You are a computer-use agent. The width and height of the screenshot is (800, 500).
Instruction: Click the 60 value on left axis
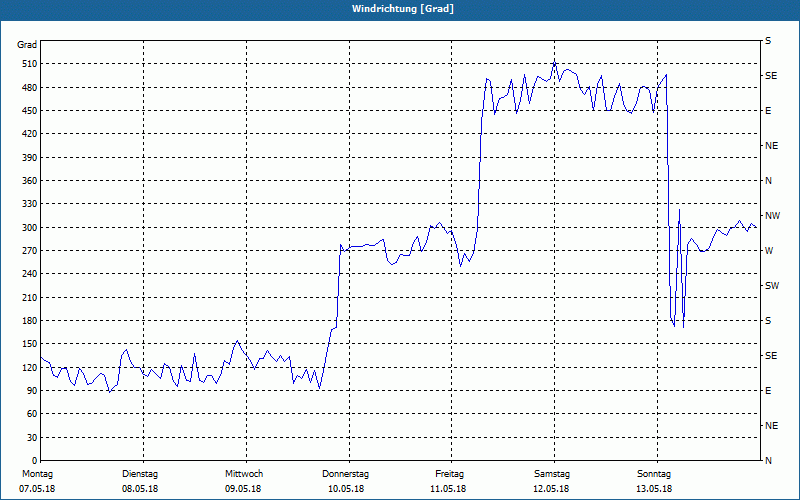coord(31,414)
